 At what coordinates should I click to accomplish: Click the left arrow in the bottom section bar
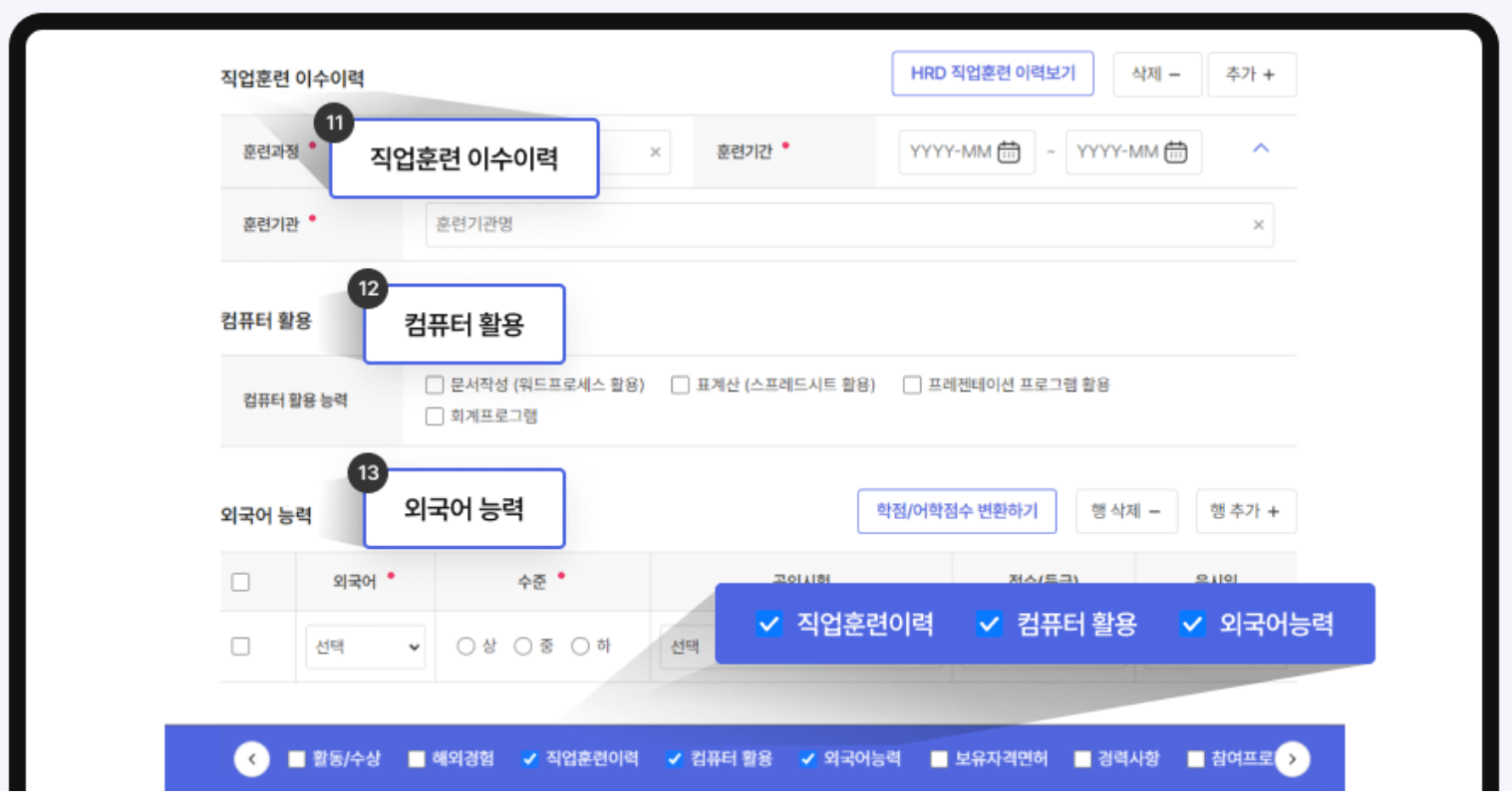(252, 758)
